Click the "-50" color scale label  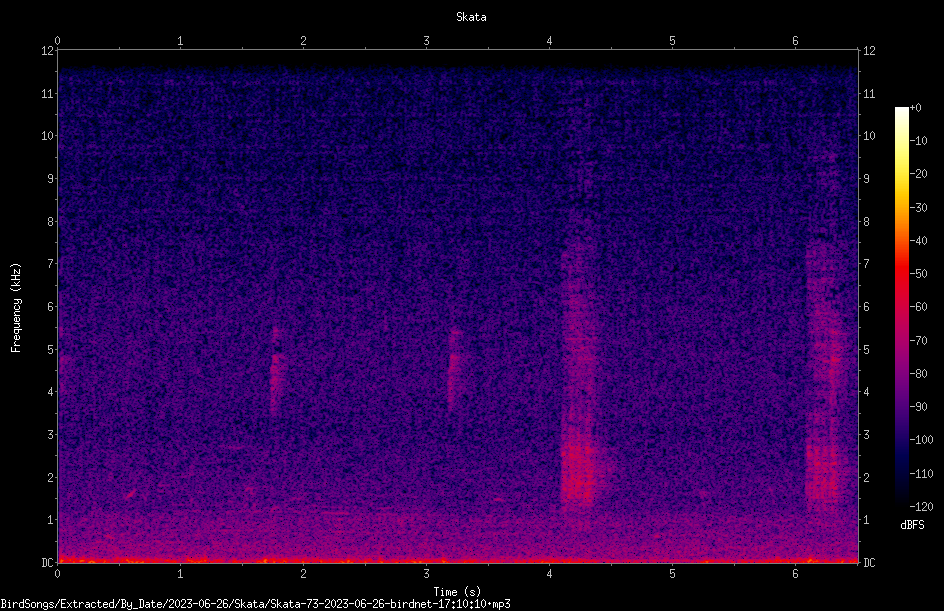click(x=918, y=274)
